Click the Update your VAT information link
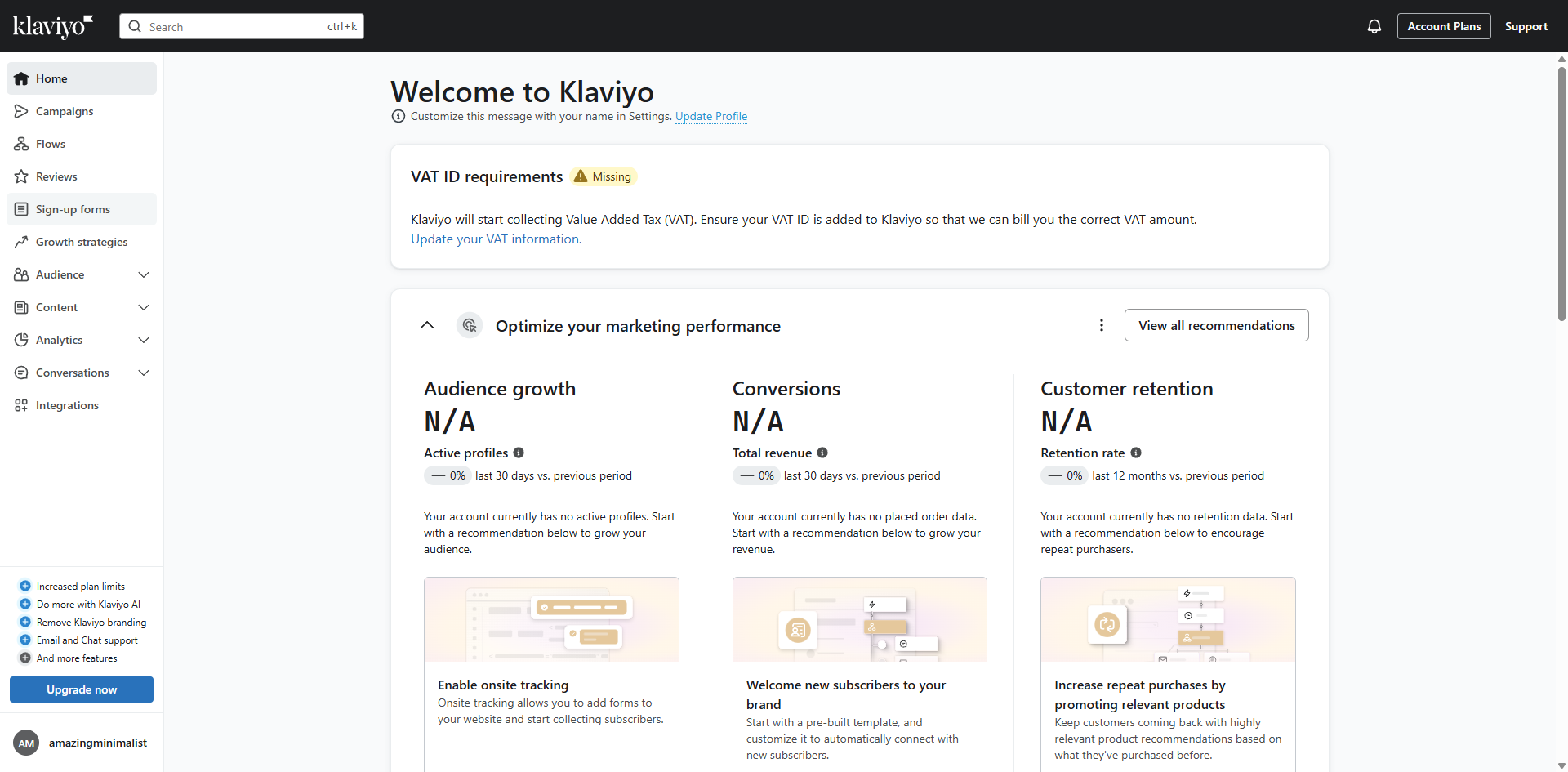 (x=495, y=239)
